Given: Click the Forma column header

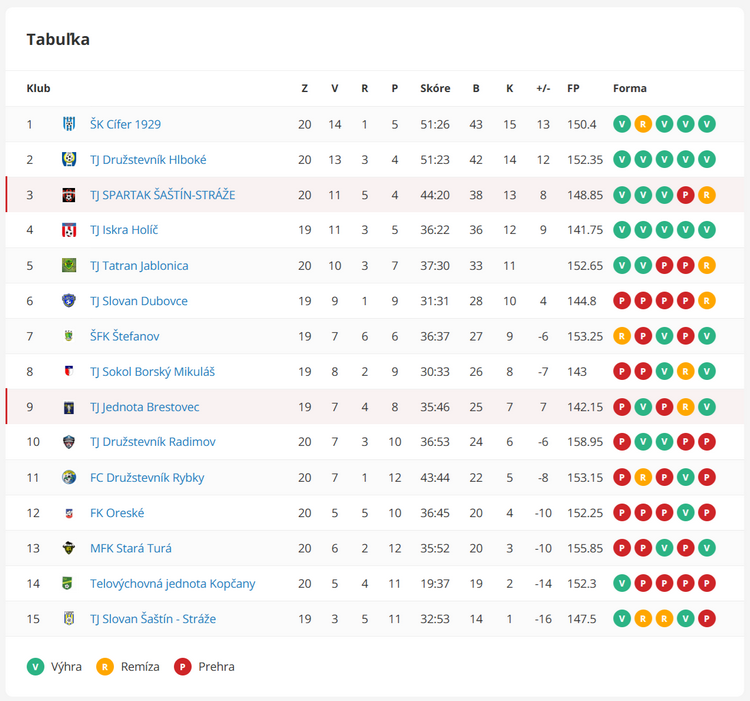Looking at the screenshot, I should tap(629, 88).
